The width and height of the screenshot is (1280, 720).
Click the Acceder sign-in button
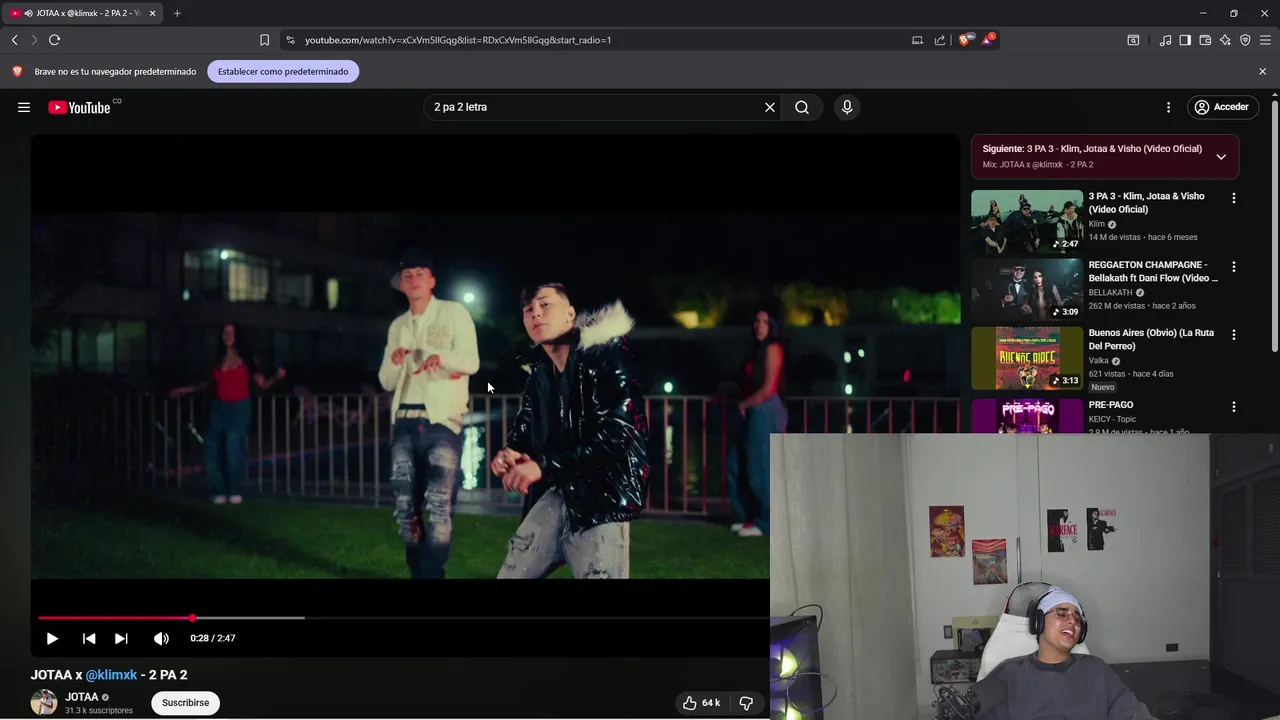1222,107
